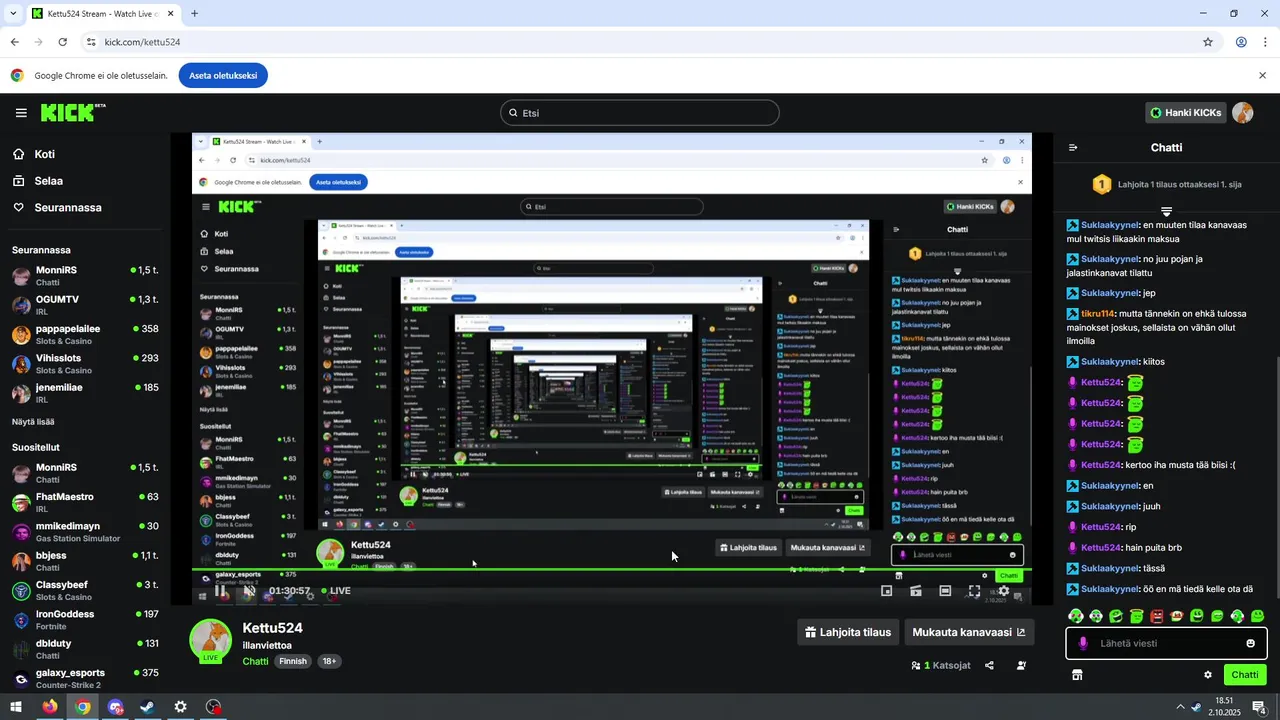Click the Chrome address bar URL
Viewport: 1280px width, 720px height.
point(142,42)
